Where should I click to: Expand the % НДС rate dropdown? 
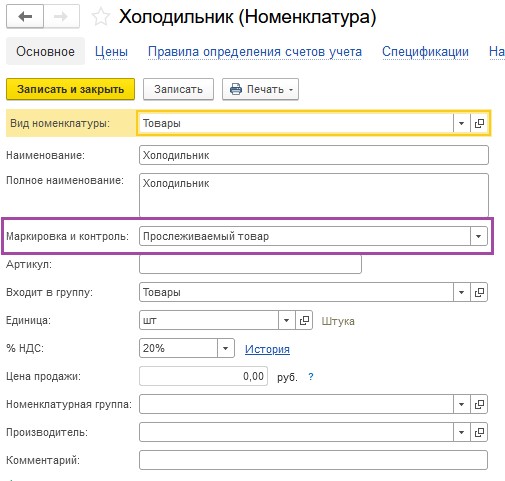click(226, 348)
